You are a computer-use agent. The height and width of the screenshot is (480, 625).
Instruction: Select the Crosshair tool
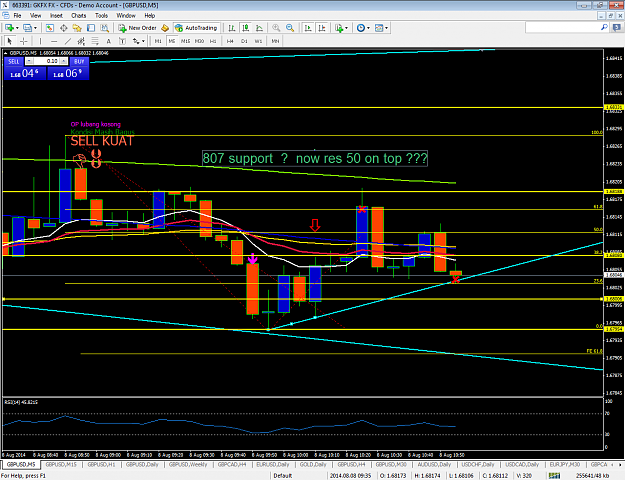click(x=24, y=41)
